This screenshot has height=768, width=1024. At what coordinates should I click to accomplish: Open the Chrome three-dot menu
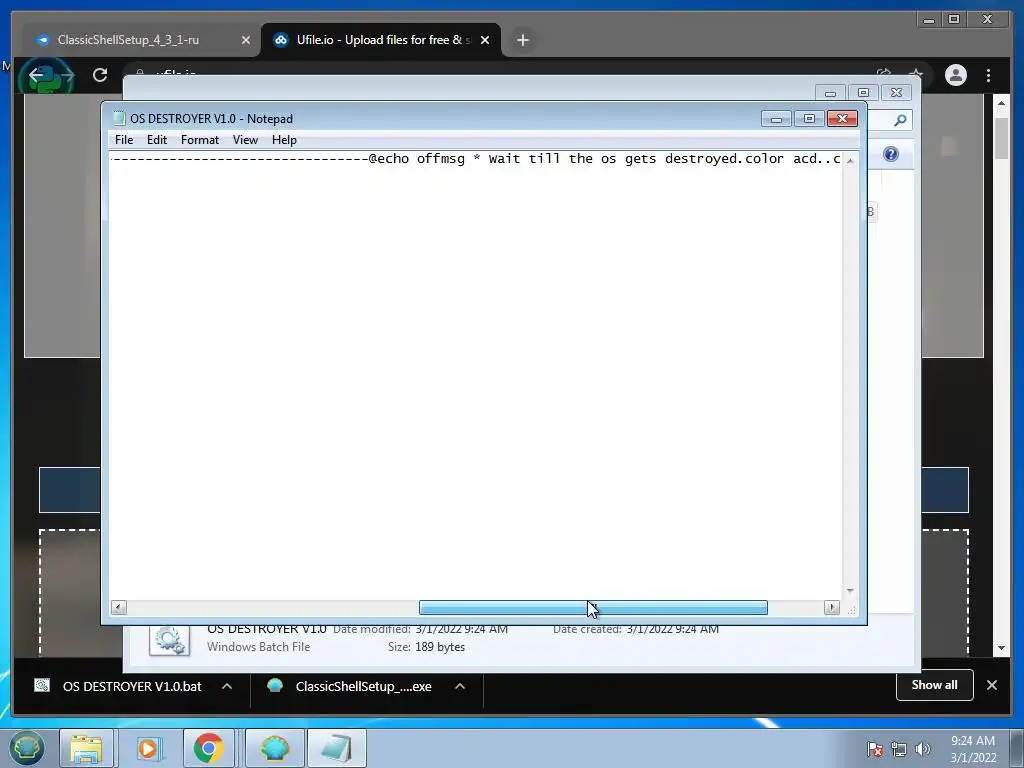coord(988,75)
